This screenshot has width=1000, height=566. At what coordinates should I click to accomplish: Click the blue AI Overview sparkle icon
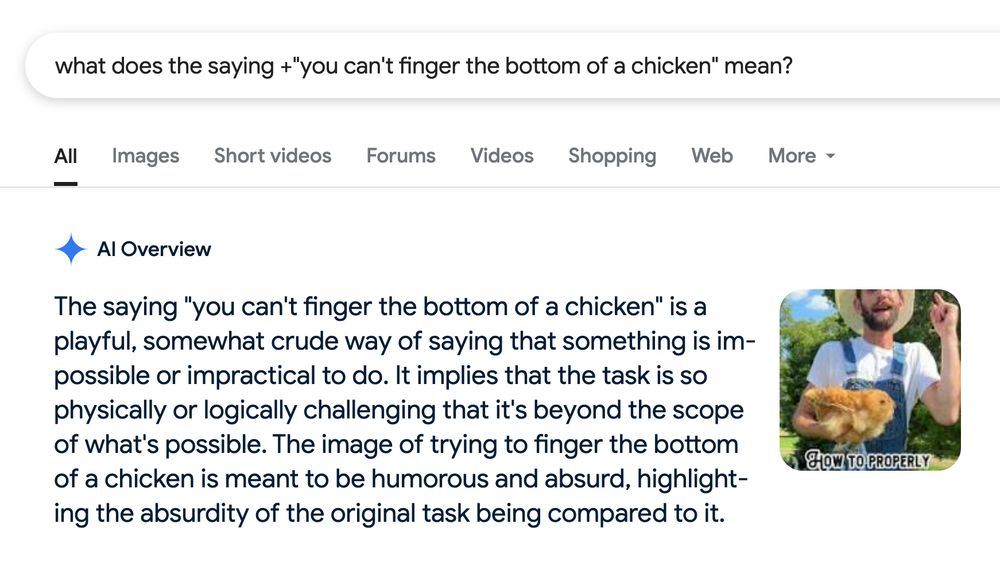[x=70, y=249]
